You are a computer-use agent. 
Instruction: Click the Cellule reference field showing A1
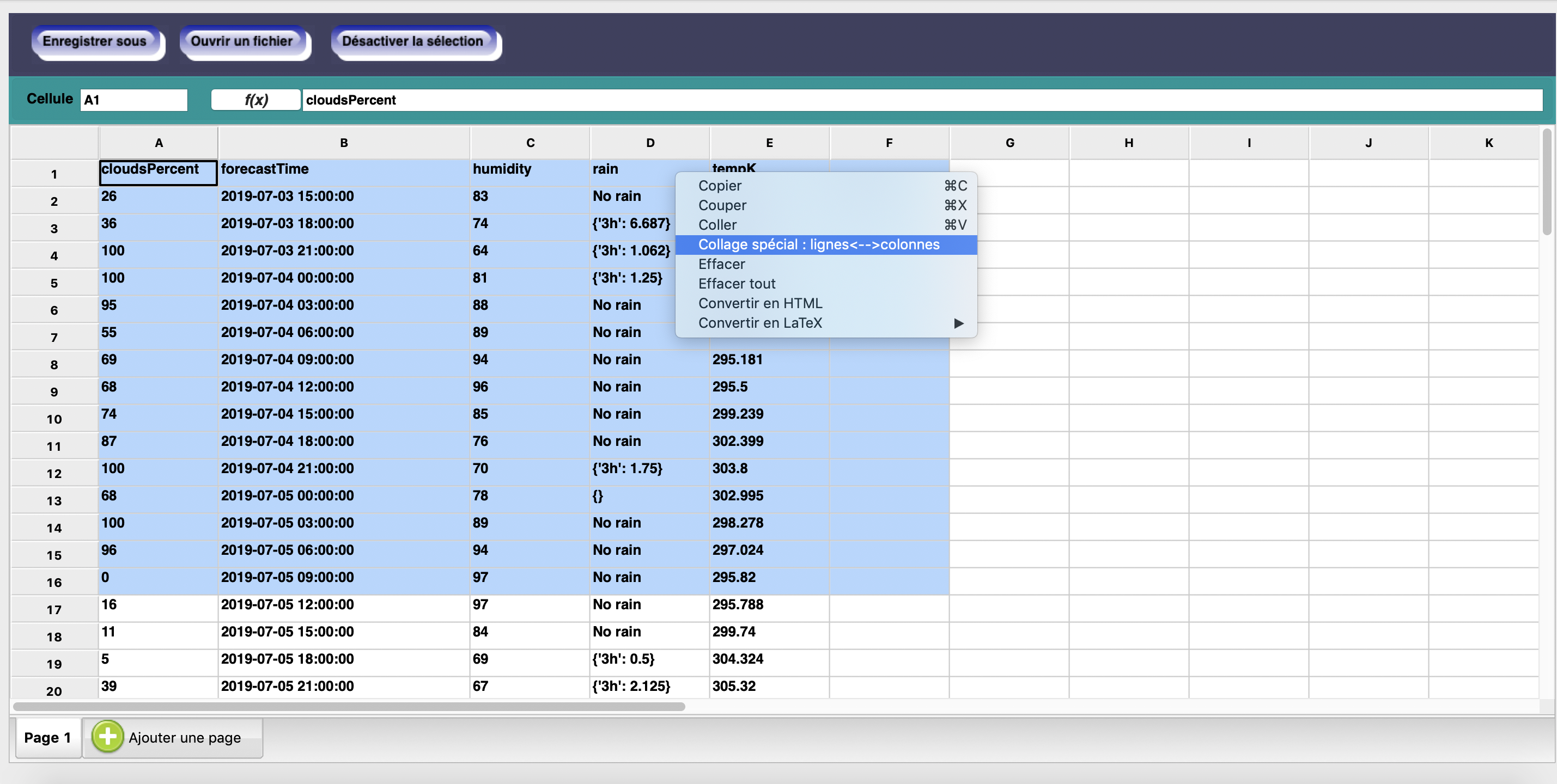coord(133,100)
